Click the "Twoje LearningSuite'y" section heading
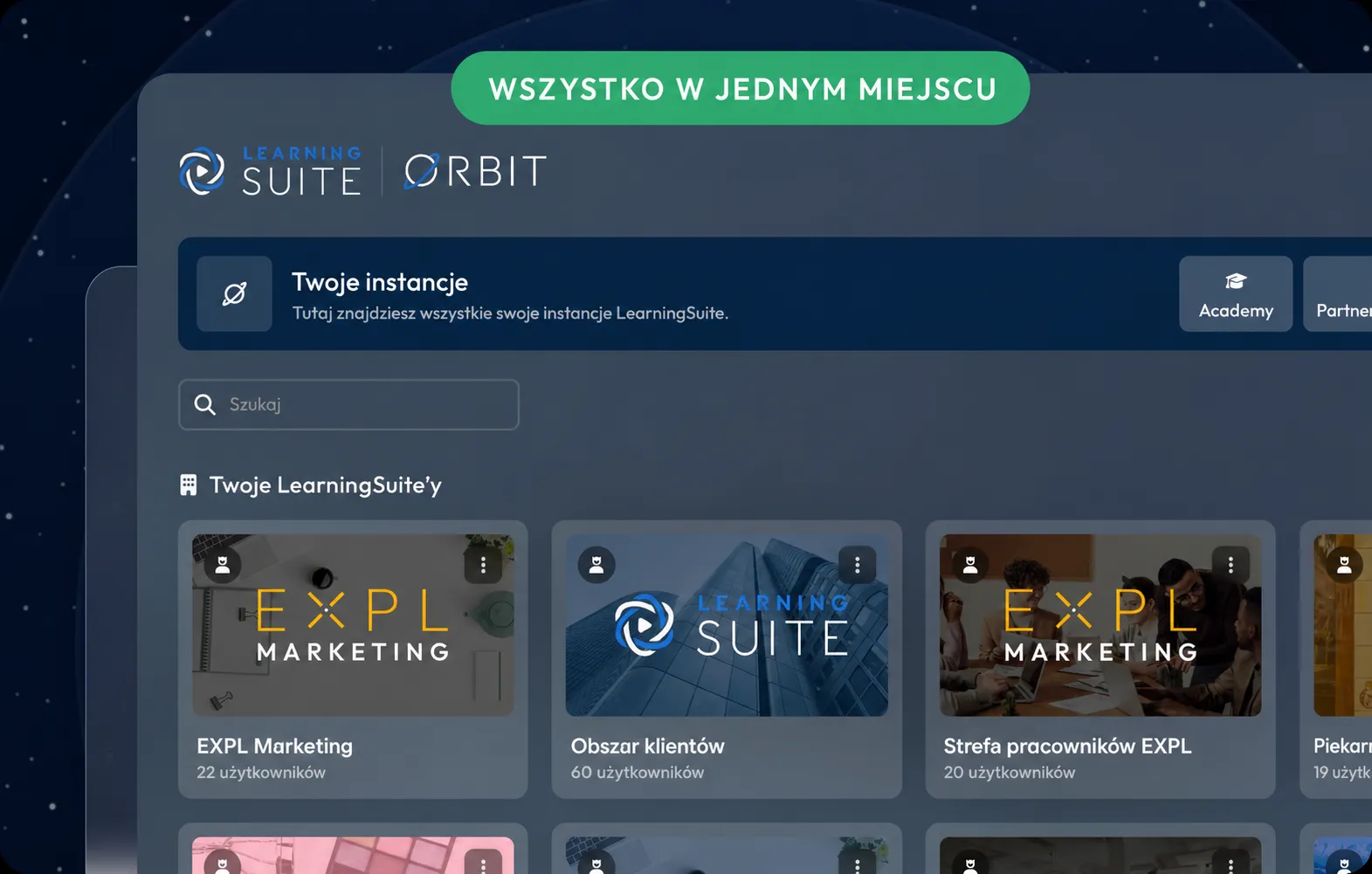The width and height of the screenshot is (1372, 874). pyautogui.click(x=326, y=485)
